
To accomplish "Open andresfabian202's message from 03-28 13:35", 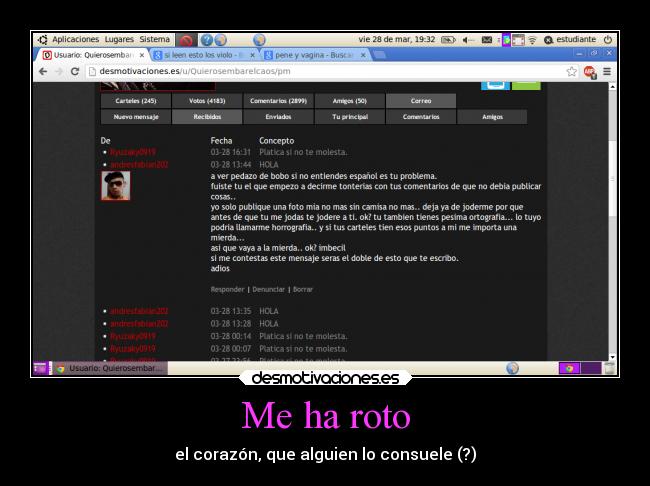I will pyautogui.click(x=139, y=311).
